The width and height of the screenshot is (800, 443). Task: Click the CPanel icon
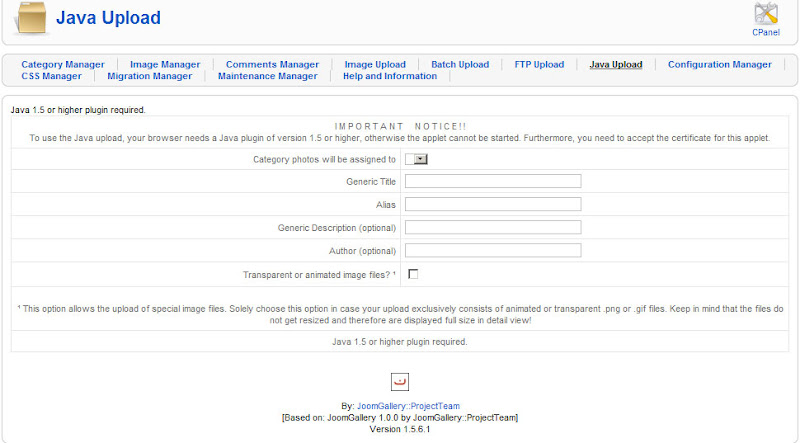pos(766,15)
